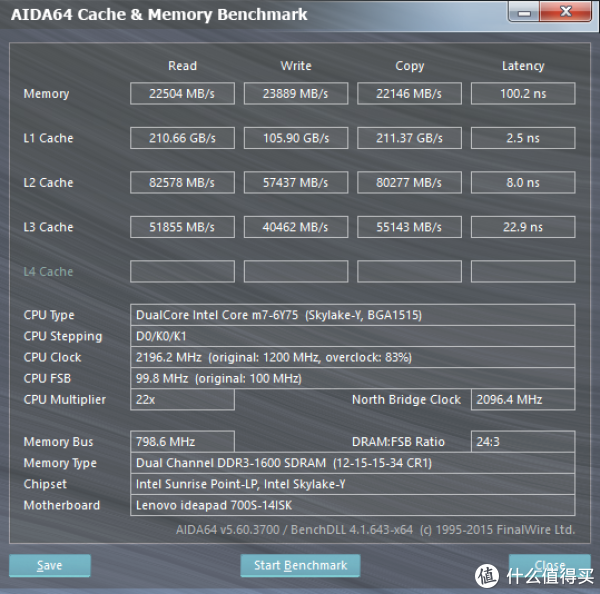Select L1 Cache copy 211.37 GB/s
This screenshot has width=600, height=594.
pos(409,138)
